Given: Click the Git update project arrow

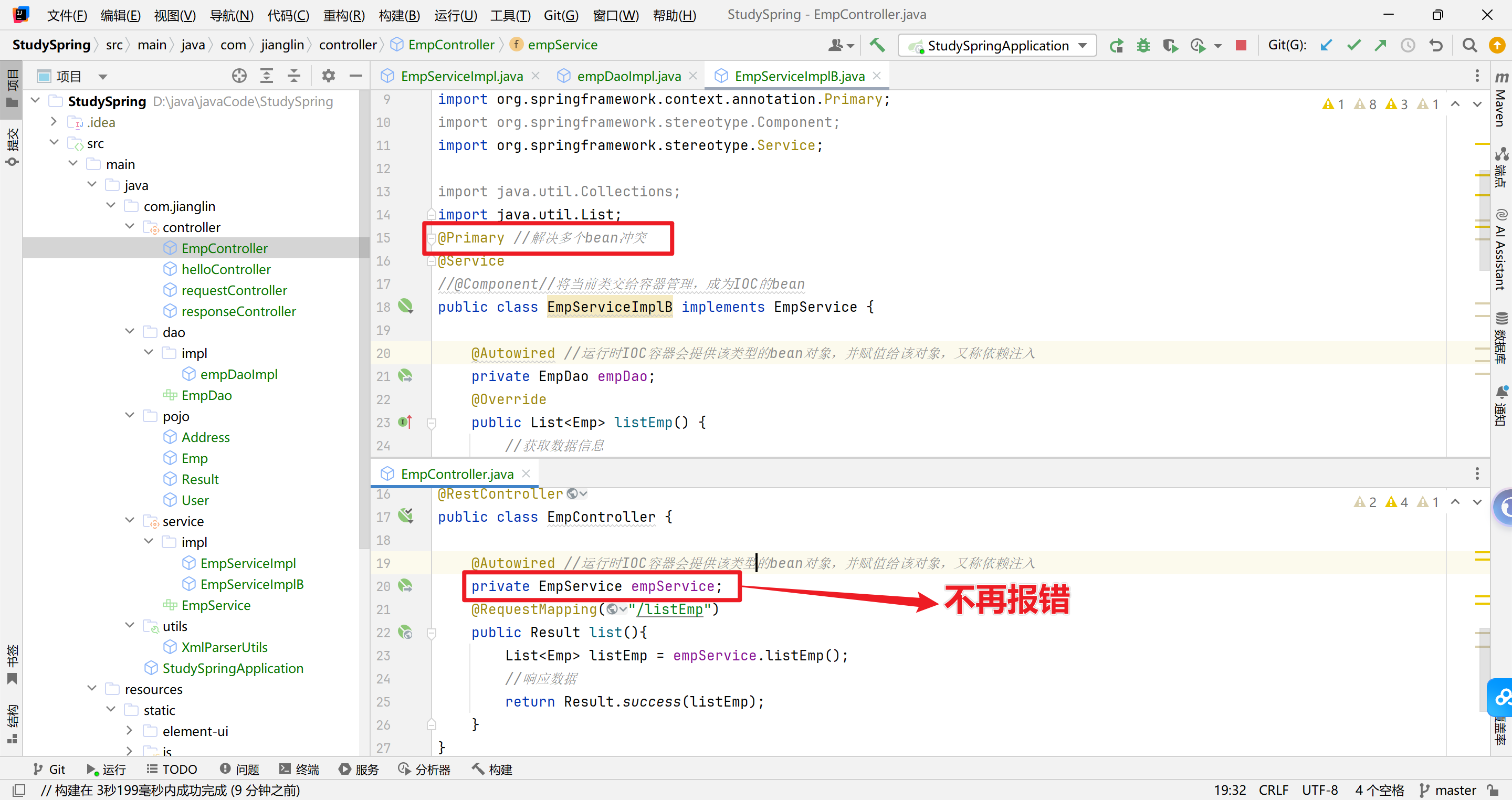Looking at the screenshot, I should coord(1326,45).
